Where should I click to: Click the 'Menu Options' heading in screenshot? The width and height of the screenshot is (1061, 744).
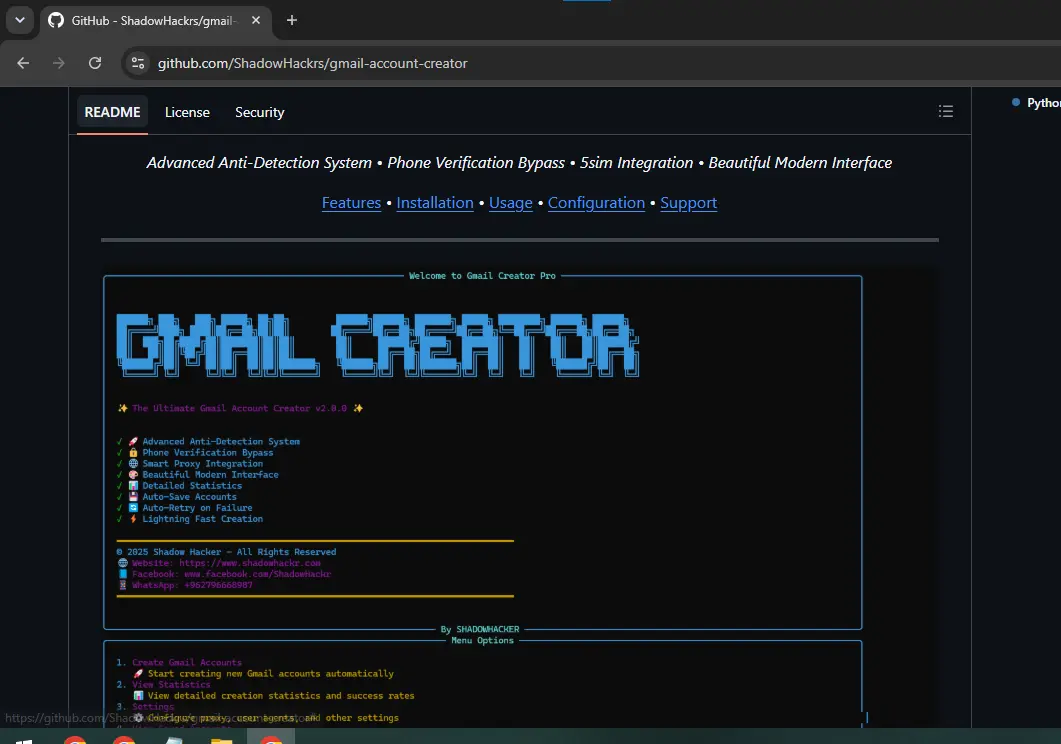482,641
